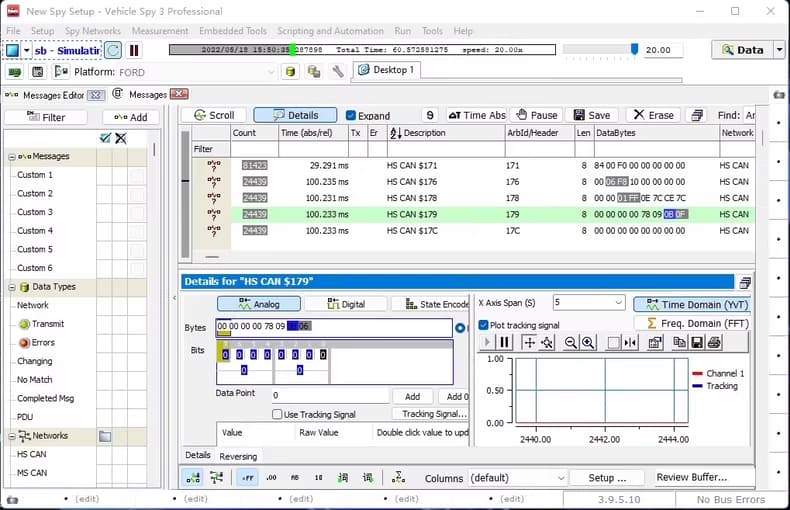
Task: Enable the Use Tracking Signal checkbox
Action: tap(277, 414)
